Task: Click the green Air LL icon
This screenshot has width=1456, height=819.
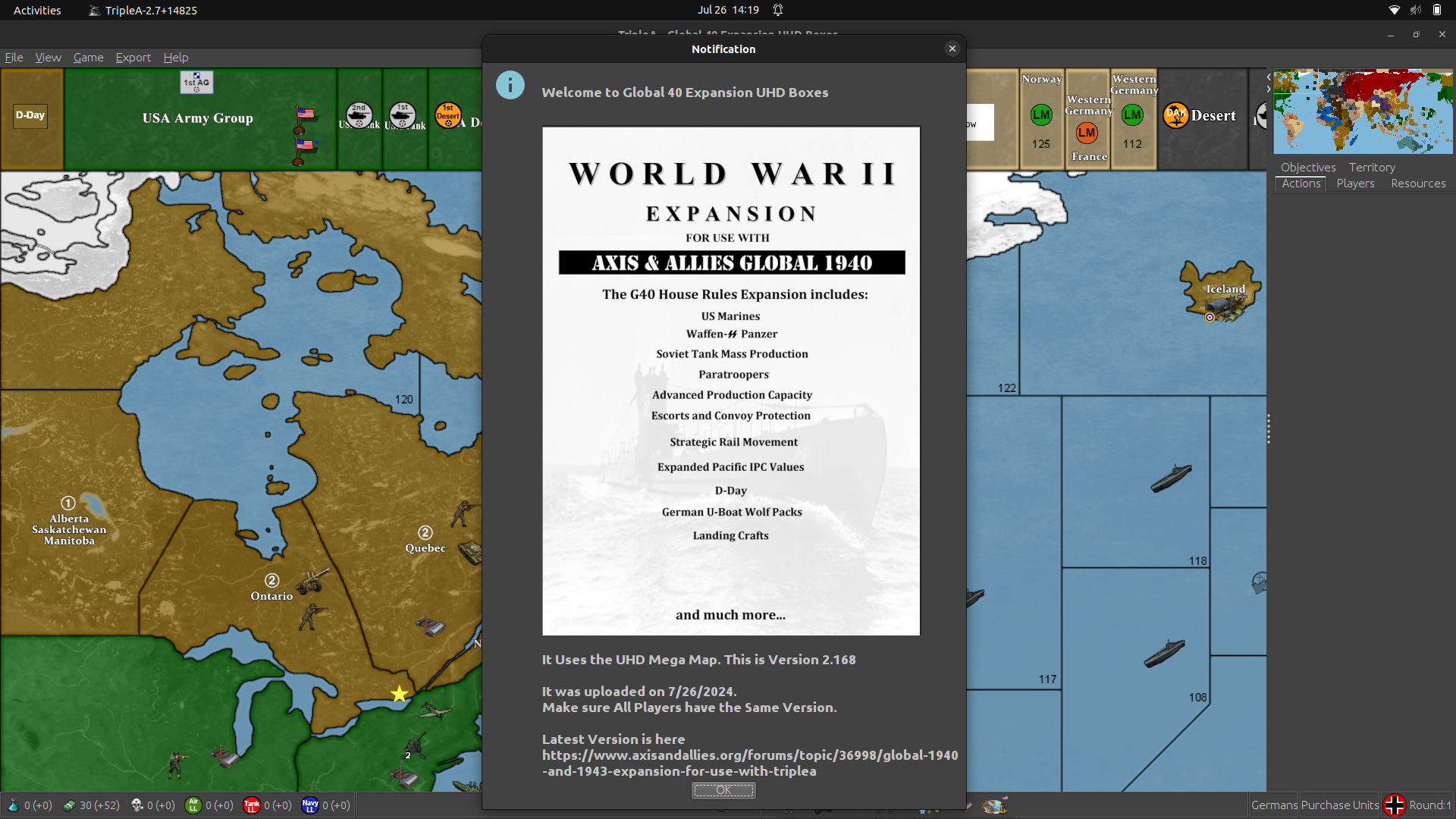Action: (x=193, y=805)
